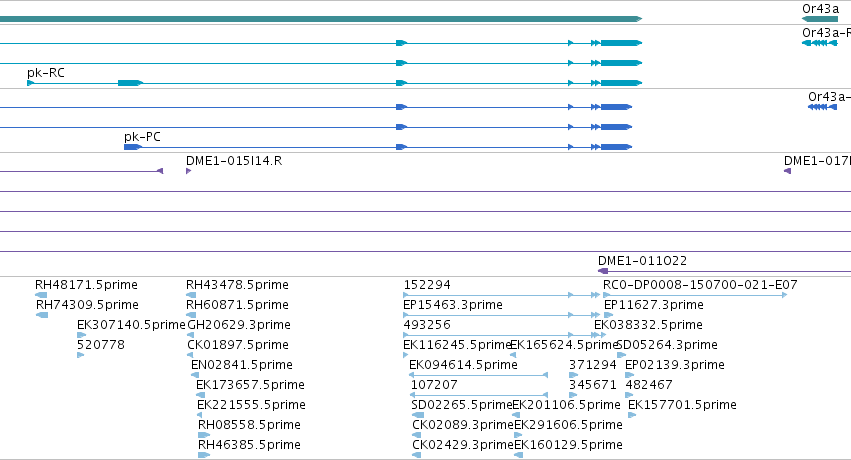Click feature 152294 label
Image resolution: width=851 pixels, height=460 pixels.
(427, 285)
